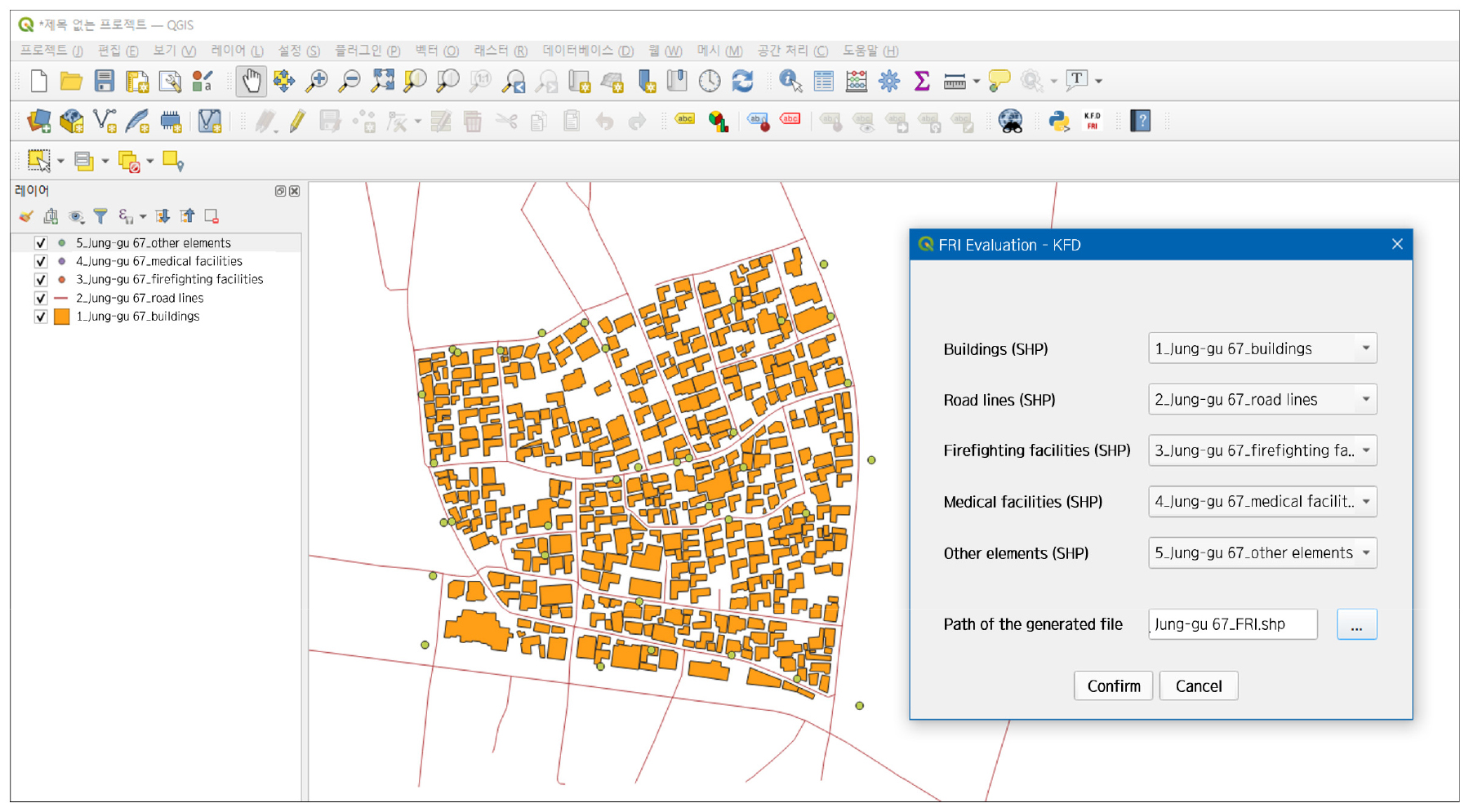Open the Medical facilities (SHP) dropdown
This screenshot has height=812, width=1469.
tap(1262, 502)
